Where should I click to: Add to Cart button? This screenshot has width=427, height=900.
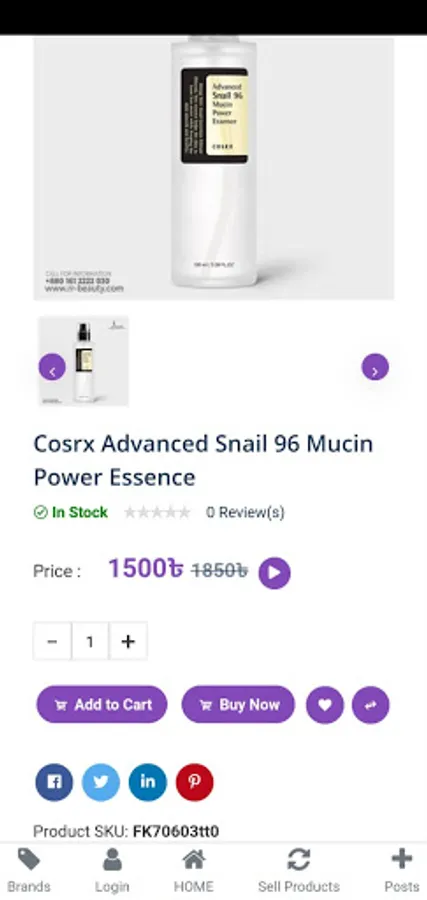(x=102, y=704)
